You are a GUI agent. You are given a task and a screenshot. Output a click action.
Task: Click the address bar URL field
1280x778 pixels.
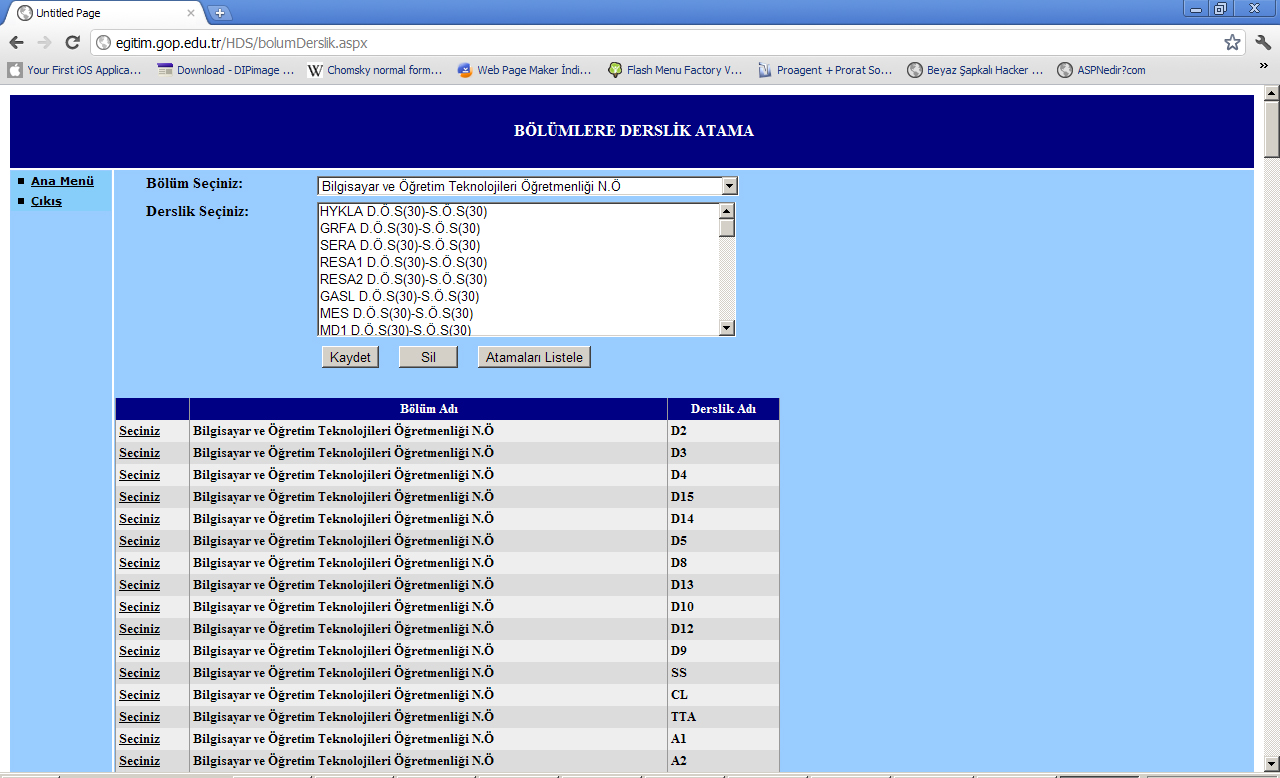[650, 43]
